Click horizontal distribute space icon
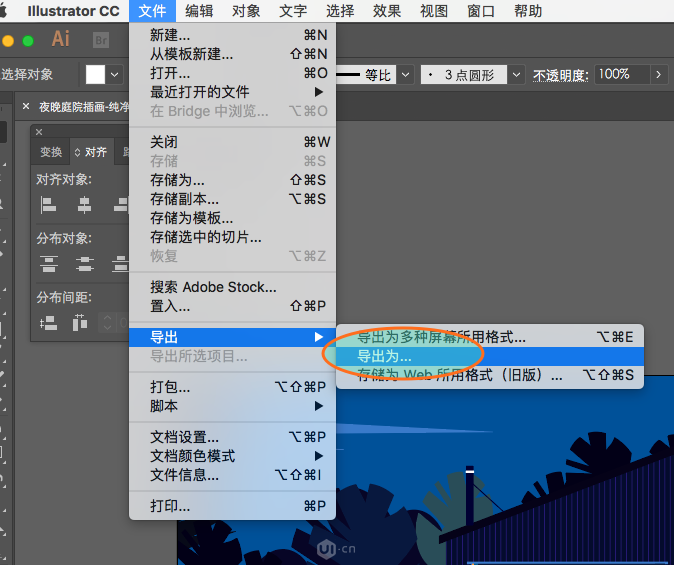Viewport: 674px width, 565px height. point(80,322)
